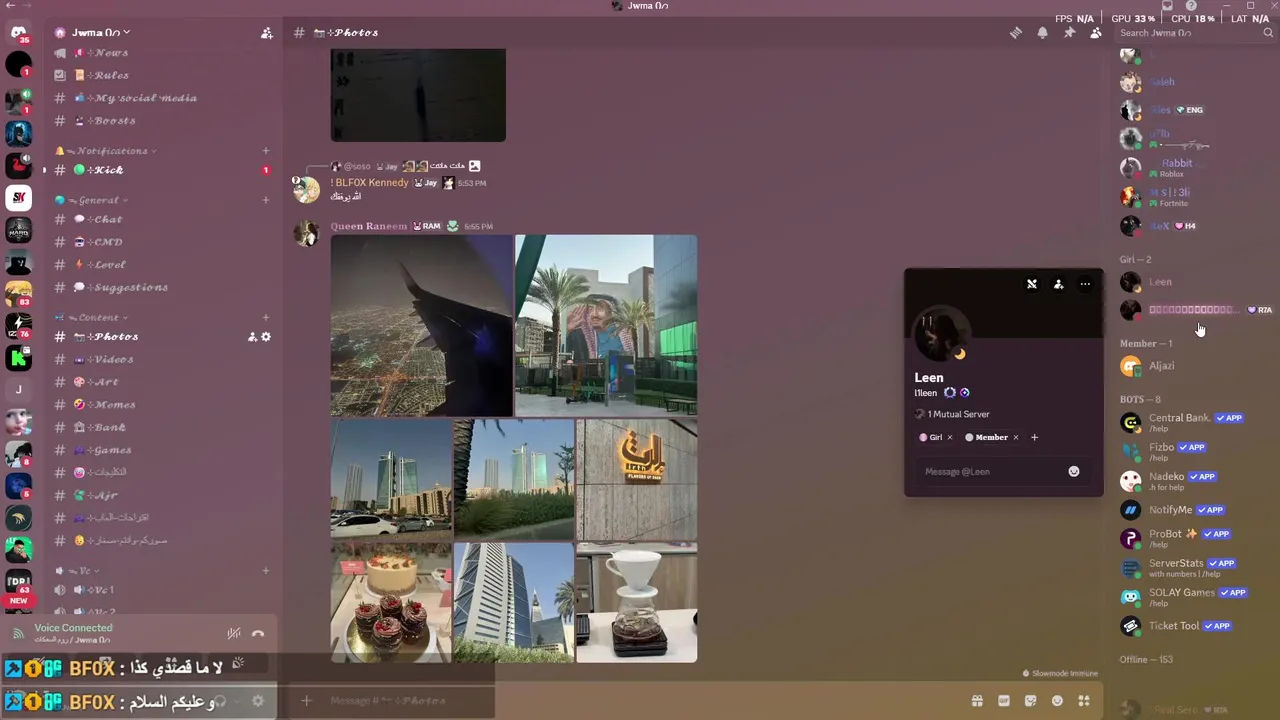Open the lightning server with 76 badge
This screenshot has height=720, width=1280.
click(18, 326)
